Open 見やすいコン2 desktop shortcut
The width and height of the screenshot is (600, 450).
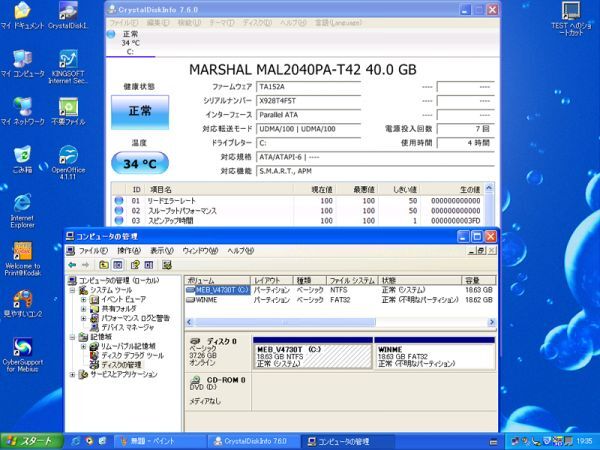(x=22, y=303)
